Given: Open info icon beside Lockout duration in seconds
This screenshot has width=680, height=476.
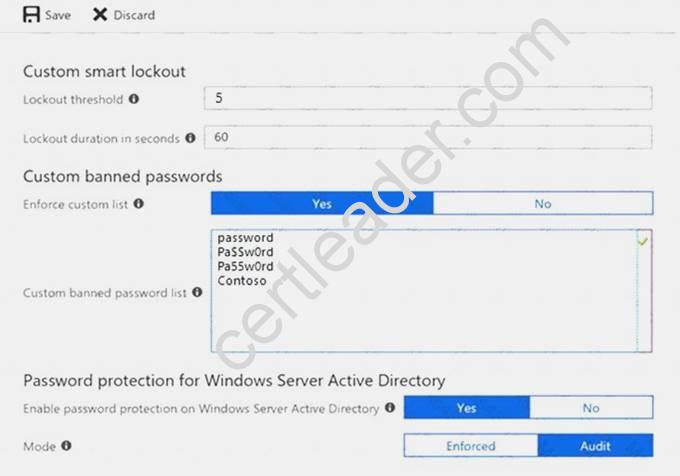Looking at the screenshot, I should [x=190, y=138].
